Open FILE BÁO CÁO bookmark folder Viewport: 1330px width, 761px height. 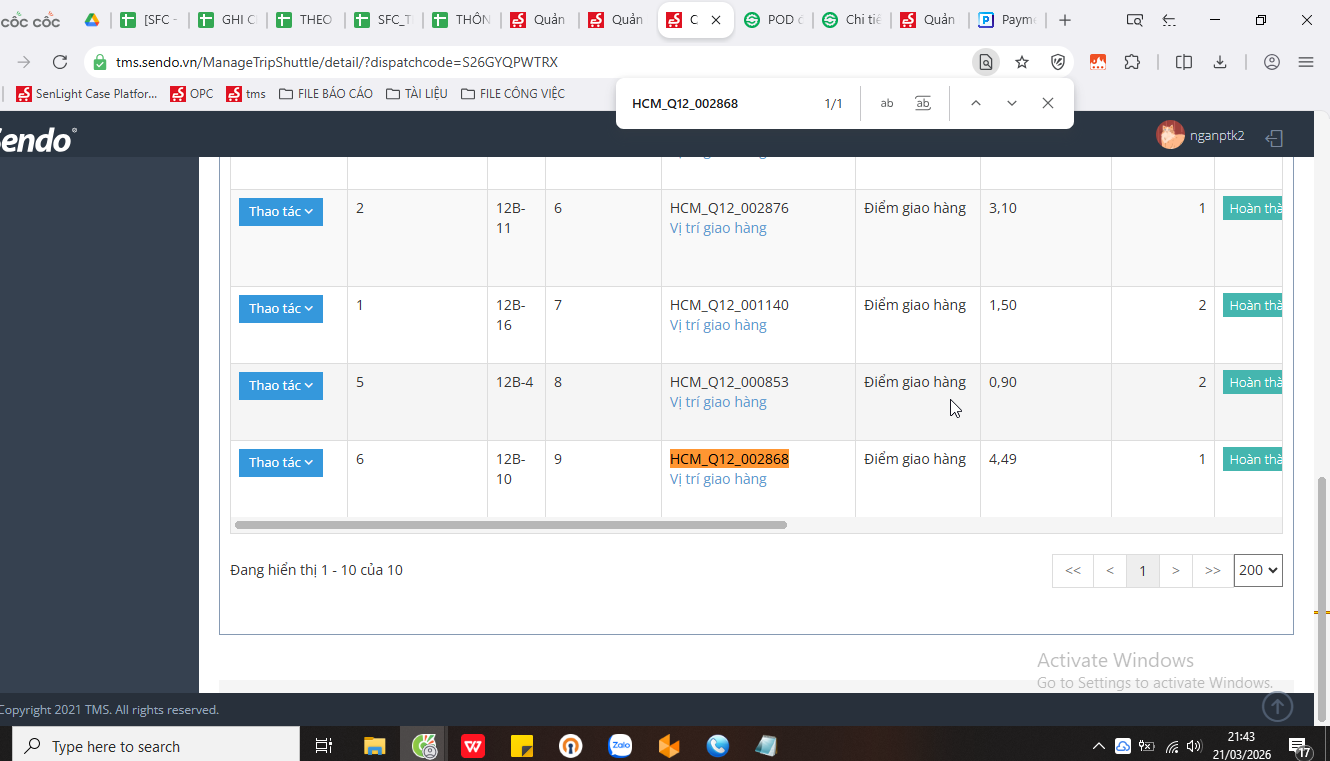coord(326,94)
